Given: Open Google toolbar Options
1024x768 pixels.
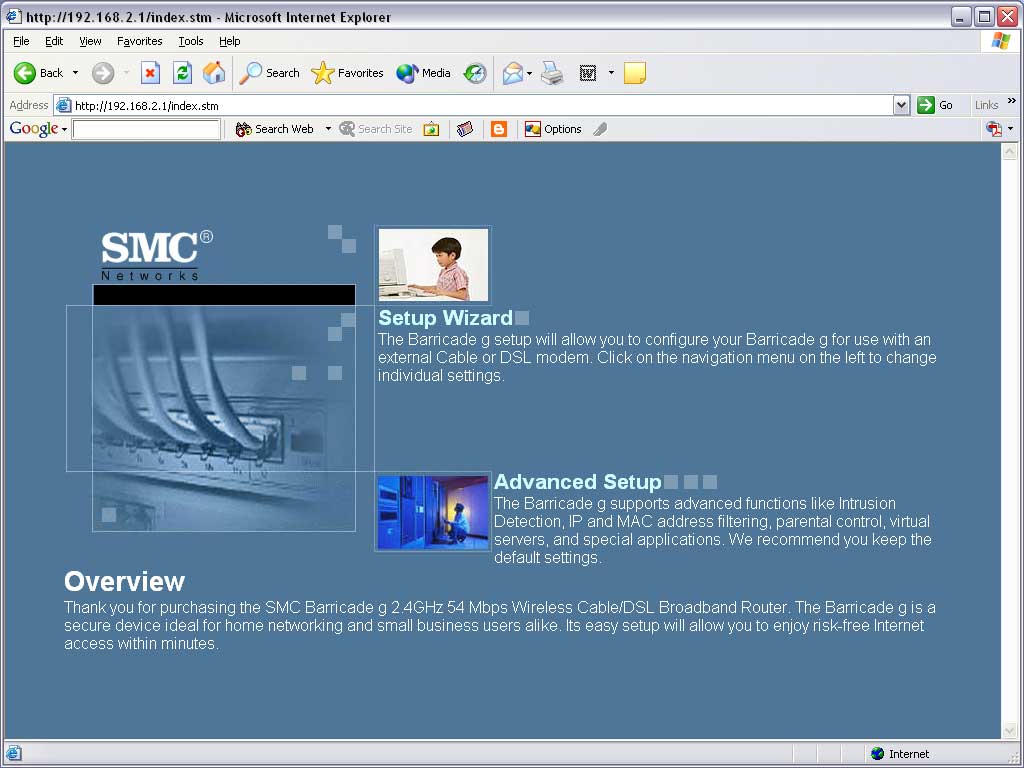Looking at the screenshot, I should click(553, 129).
